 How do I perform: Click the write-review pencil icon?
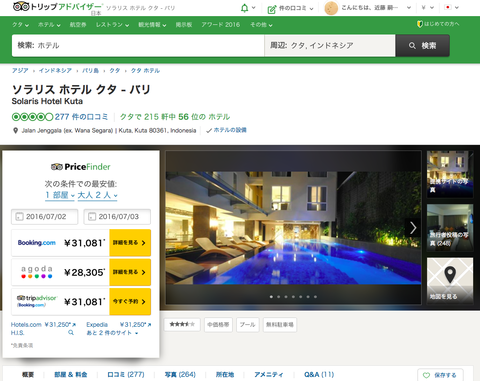click(272, 9)
